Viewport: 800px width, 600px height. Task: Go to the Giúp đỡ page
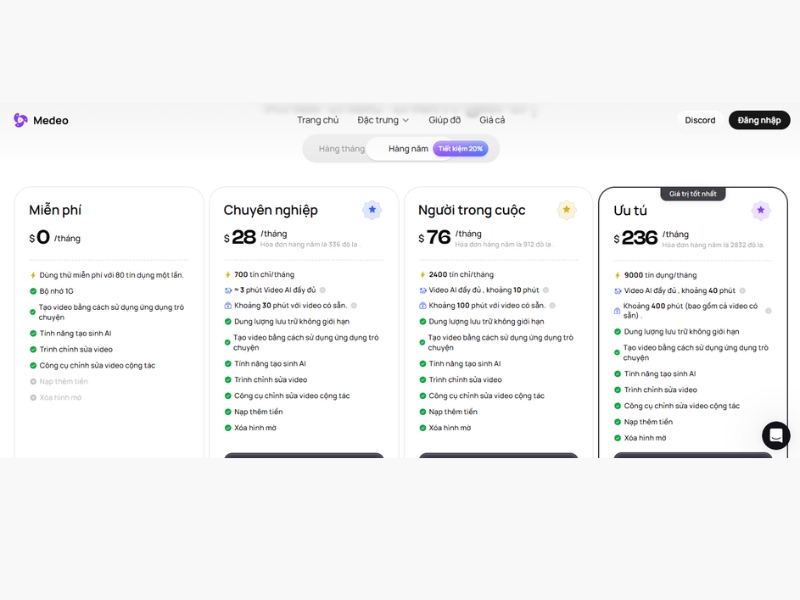pos(444,120)
